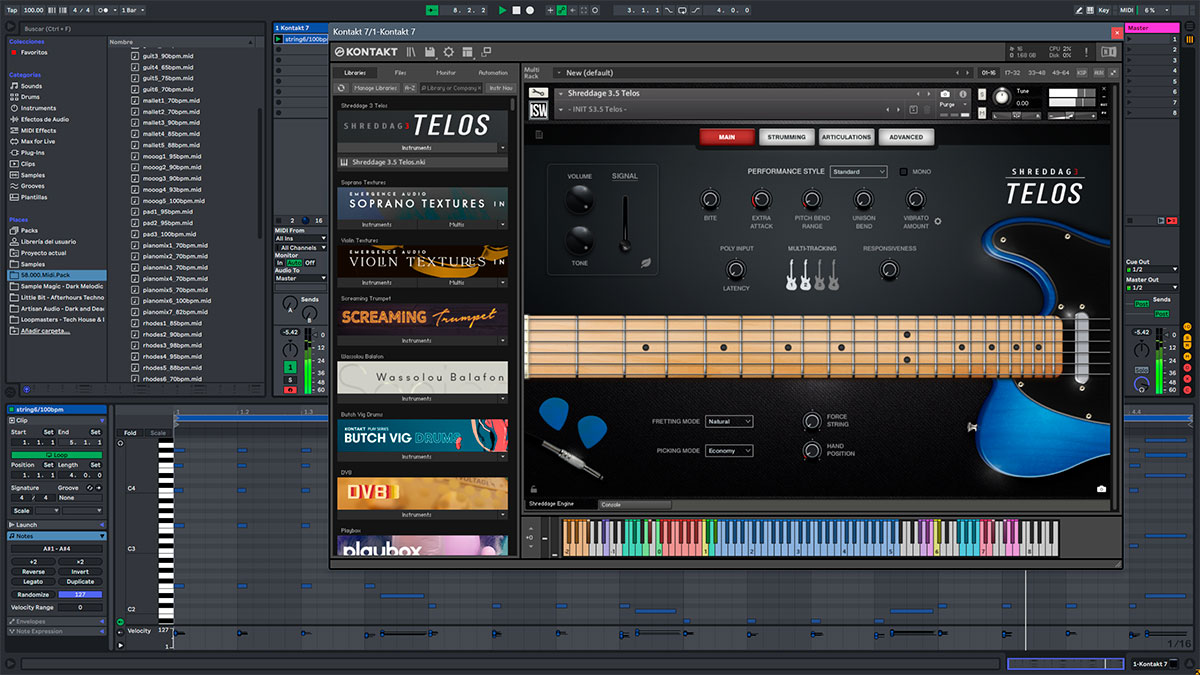Click Ableton's transport Record button

tap(530, 10)
